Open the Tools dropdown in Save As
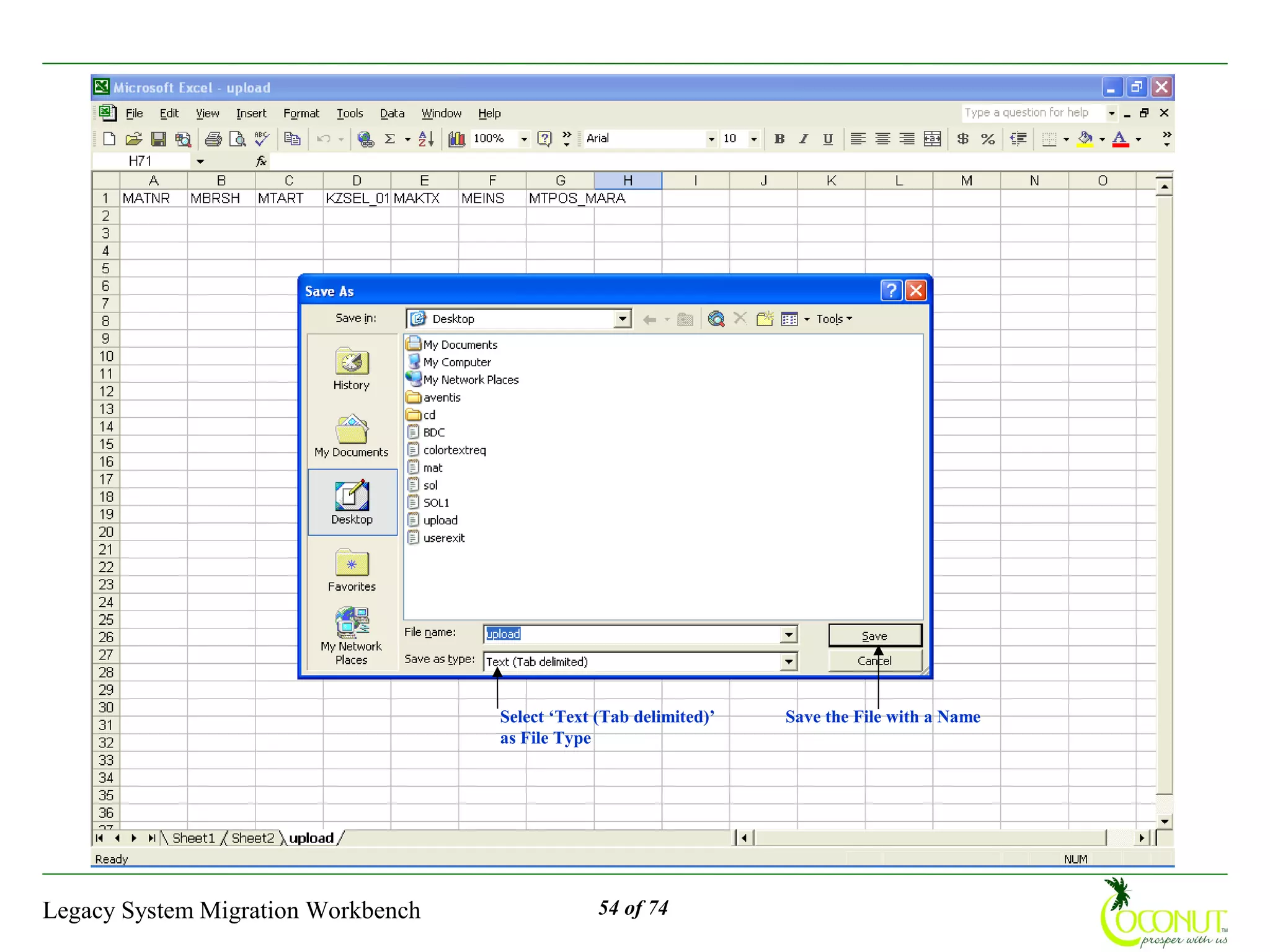 [834, 319]
